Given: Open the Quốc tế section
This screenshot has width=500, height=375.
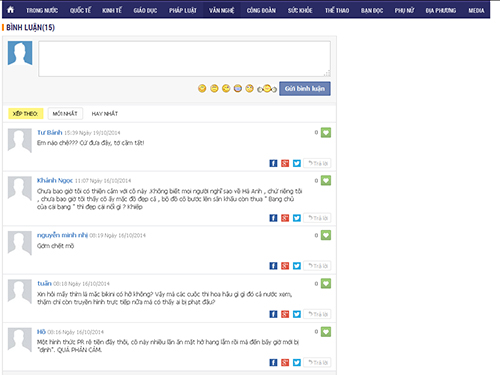Looking at the screenshot, I should (80, 10).
